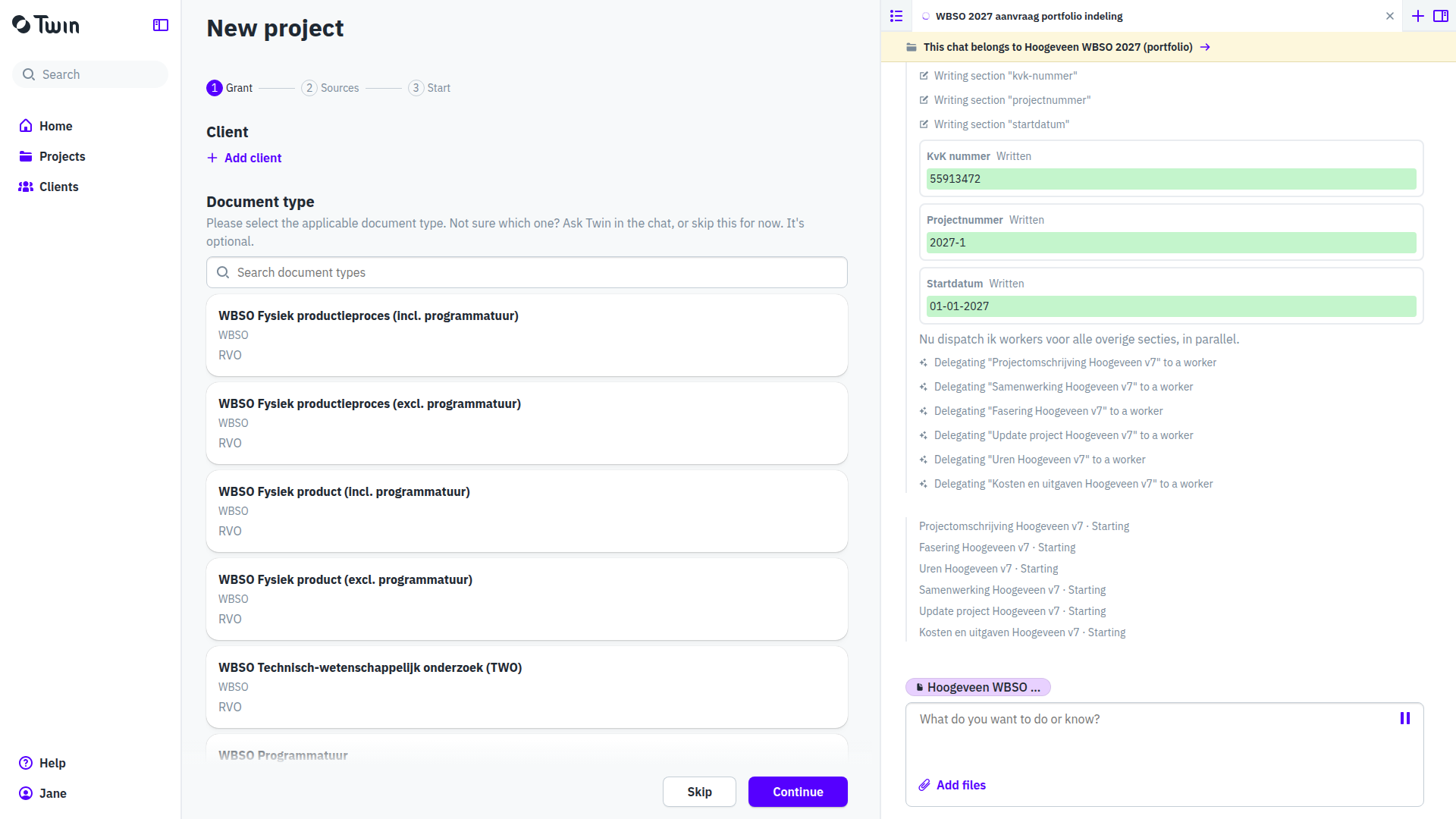Open Writing section "projectnummer" step
Screen dimensions: 1456x819
click(1005, 100)
